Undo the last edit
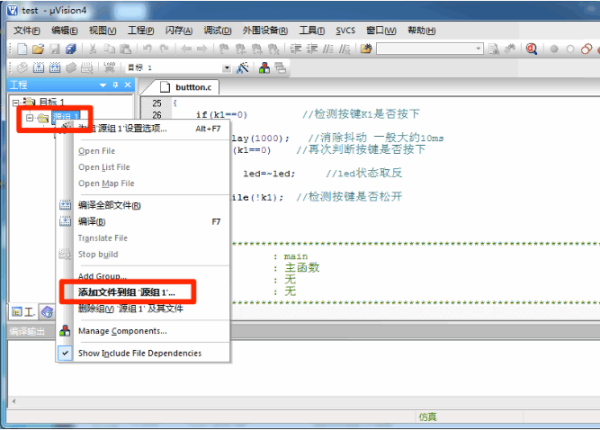Viewport: 600px width, 430px height. click(x=147, y=49)
